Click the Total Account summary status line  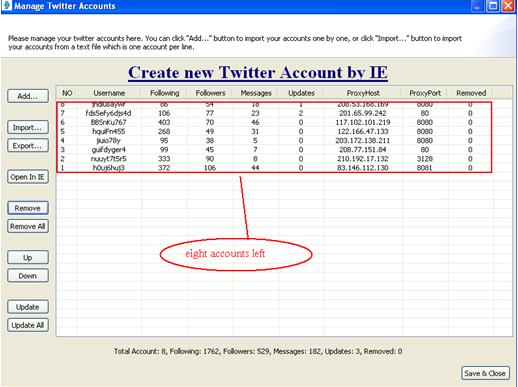pos(258,351)
